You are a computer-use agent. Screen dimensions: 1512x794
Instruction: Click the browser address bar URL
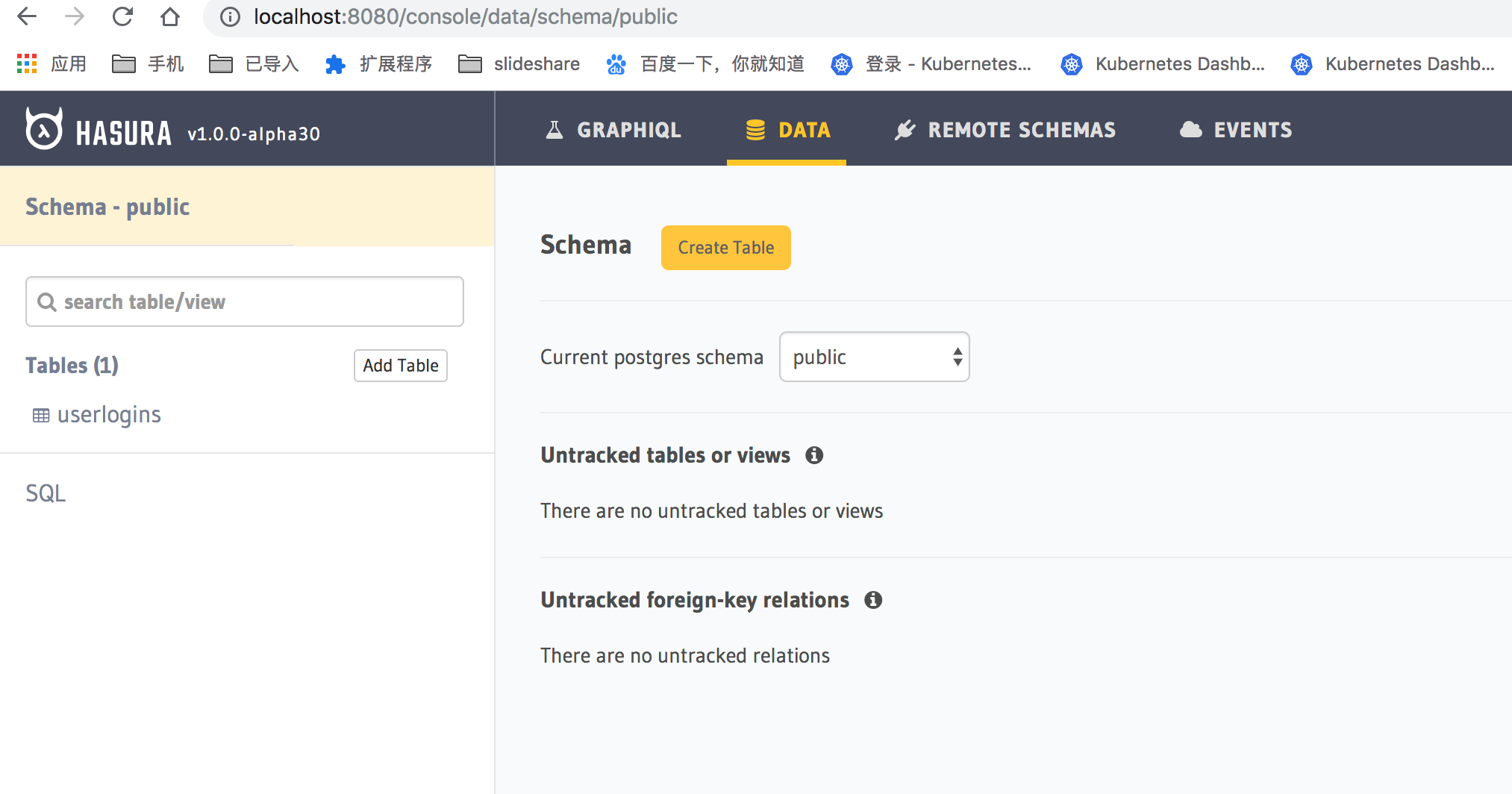pos(466,16)
